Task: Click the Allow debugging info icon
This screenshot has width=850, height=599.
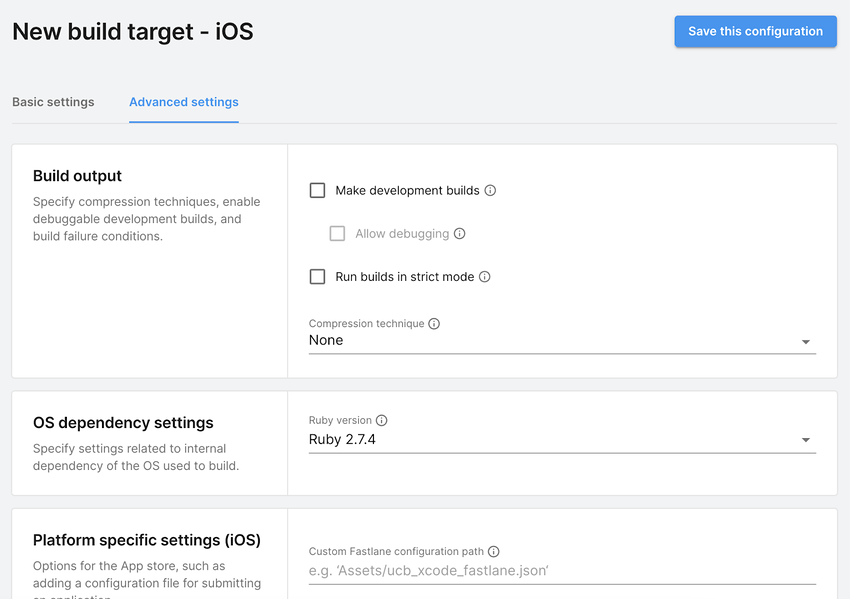Action: click(x=460, y=233)
